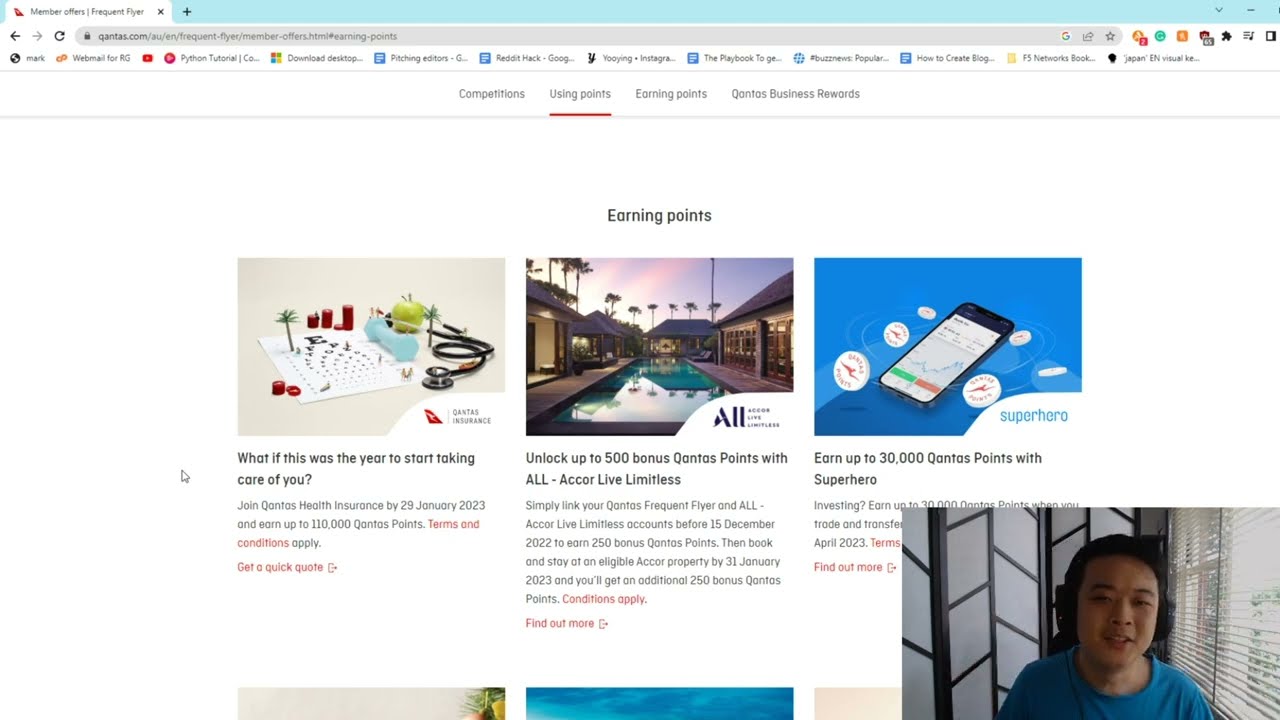Toggle the browser side panel
Viewport: 1280px width, 720px height.
pyautogui.click(x=1271, y=36)
